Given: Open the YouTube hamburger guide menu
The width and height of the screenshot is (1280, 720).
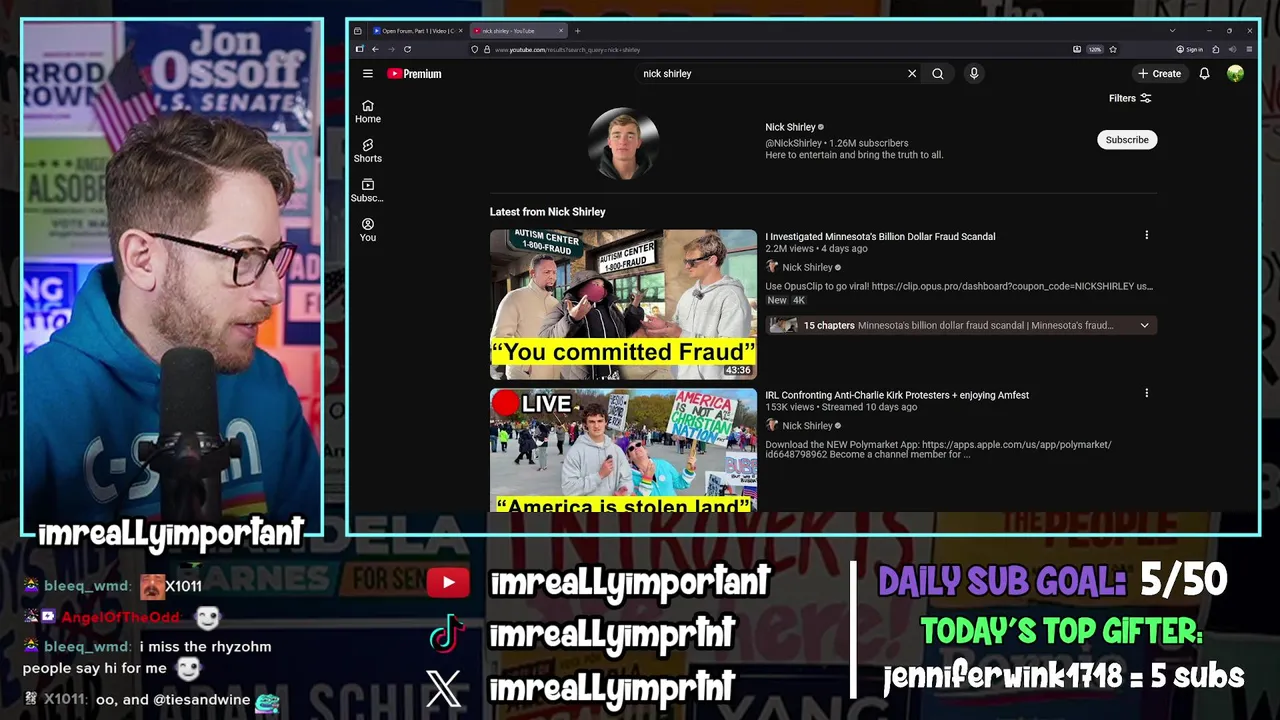Looking at the screenshot, I should click(368, 74).
